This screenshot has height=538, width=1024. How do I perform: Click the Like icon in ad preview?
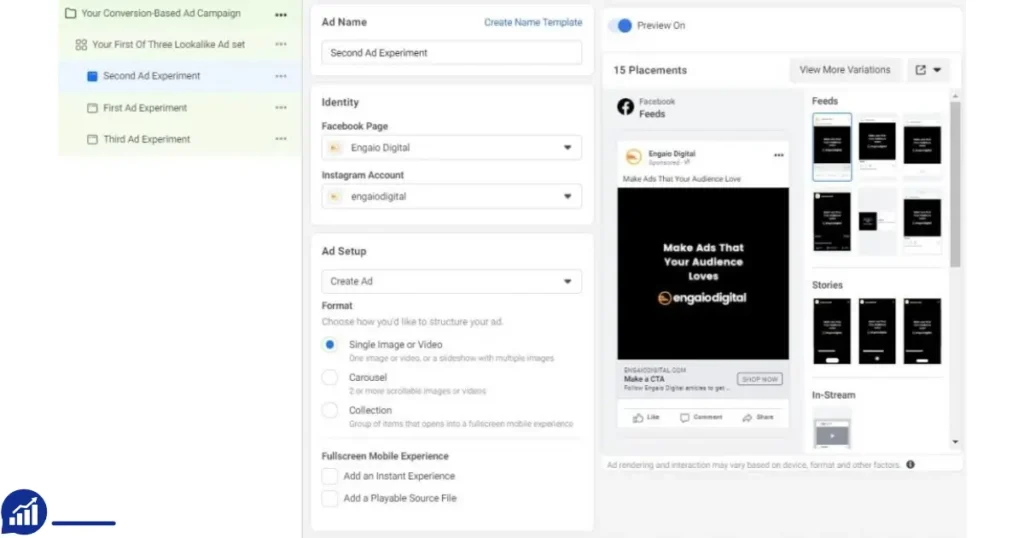click(x=638, y=418)
